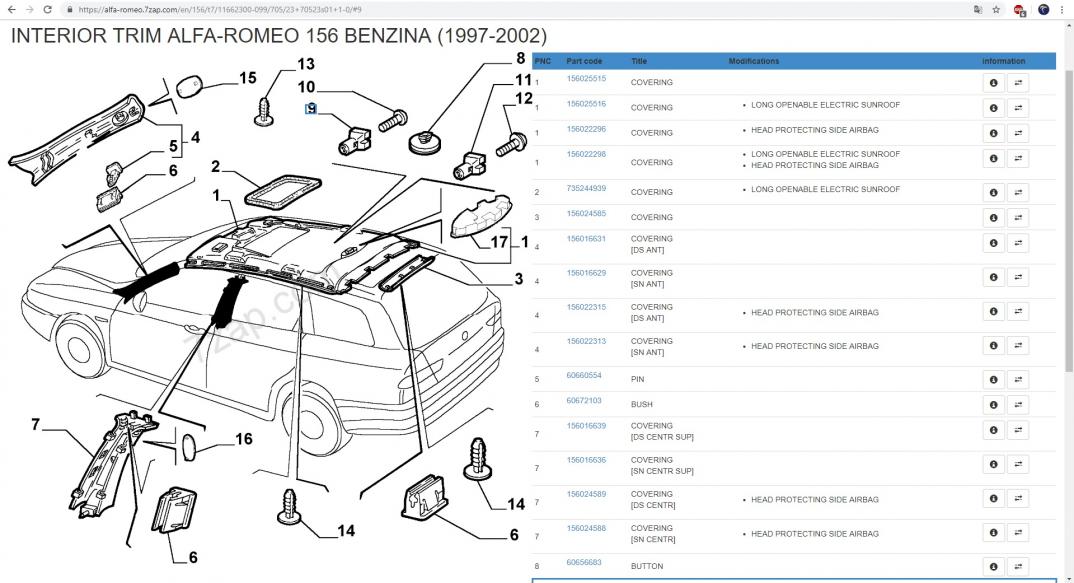
Task: Show info for part 156024585
Action: point(993,218)
